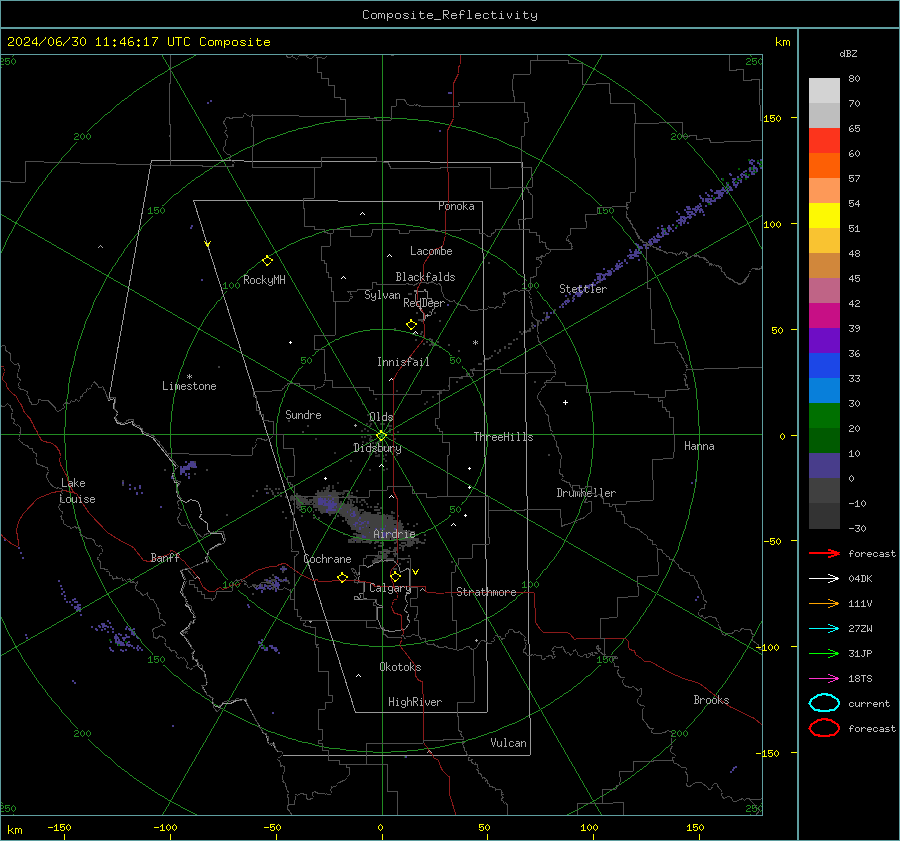This screenshot has width=900, height=841.
Task: Click the dBZ legend heading
Action: 848,54
